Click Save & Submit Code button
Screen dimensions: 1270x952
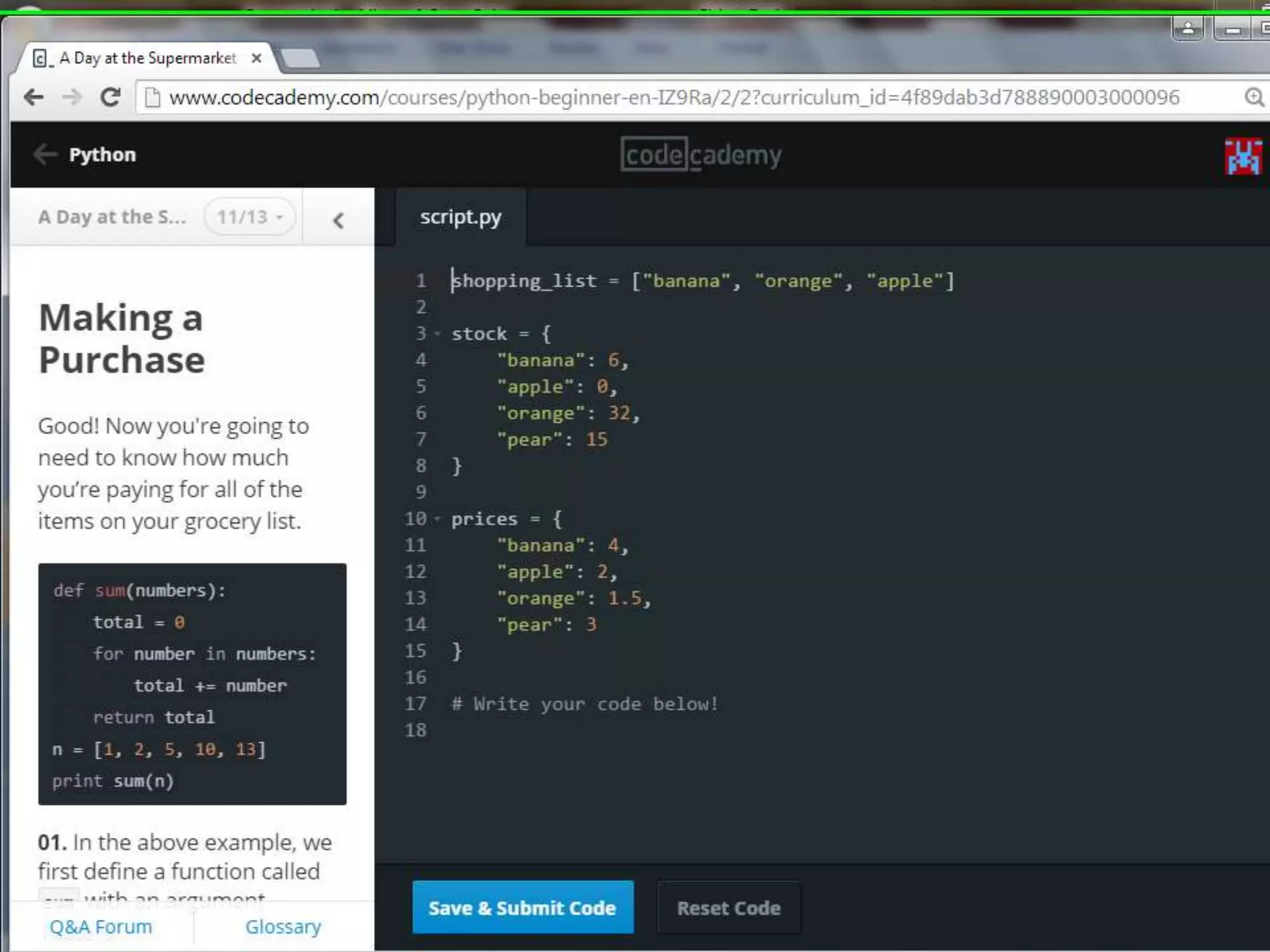[x=522, y=907]
